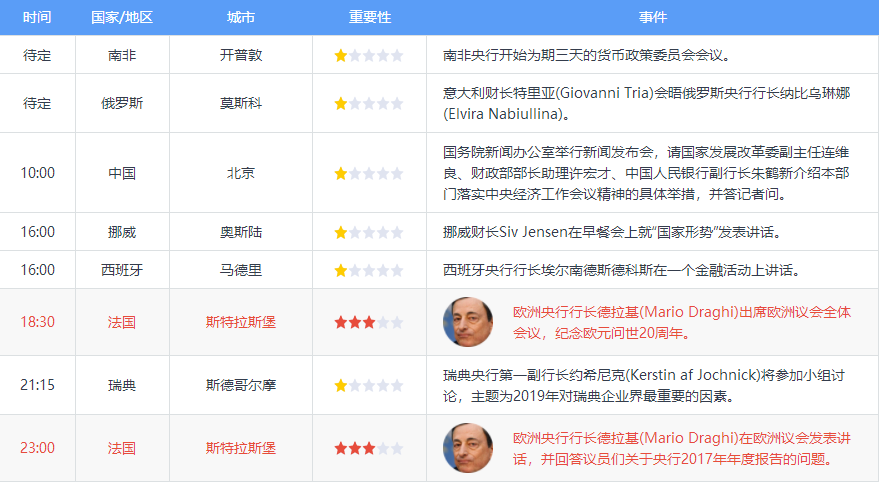Select the 中国 country cell

click(x=122, y=173)
